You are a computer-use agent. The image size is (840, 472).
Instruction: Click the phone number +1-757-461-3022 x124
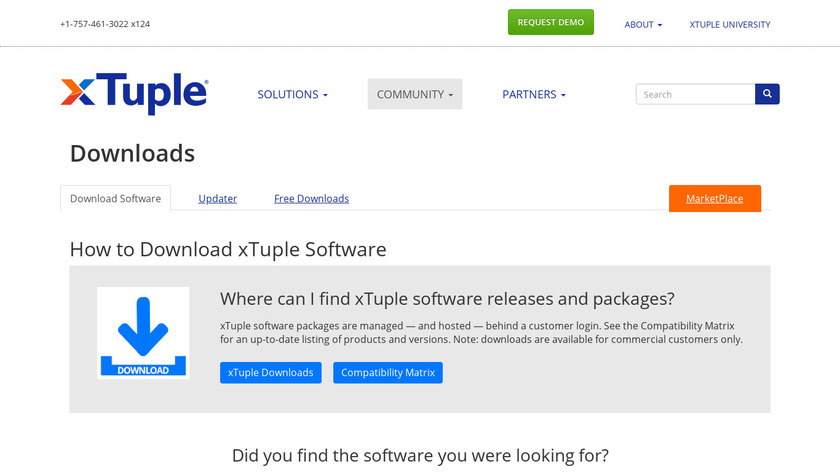[x=105, y=24]
